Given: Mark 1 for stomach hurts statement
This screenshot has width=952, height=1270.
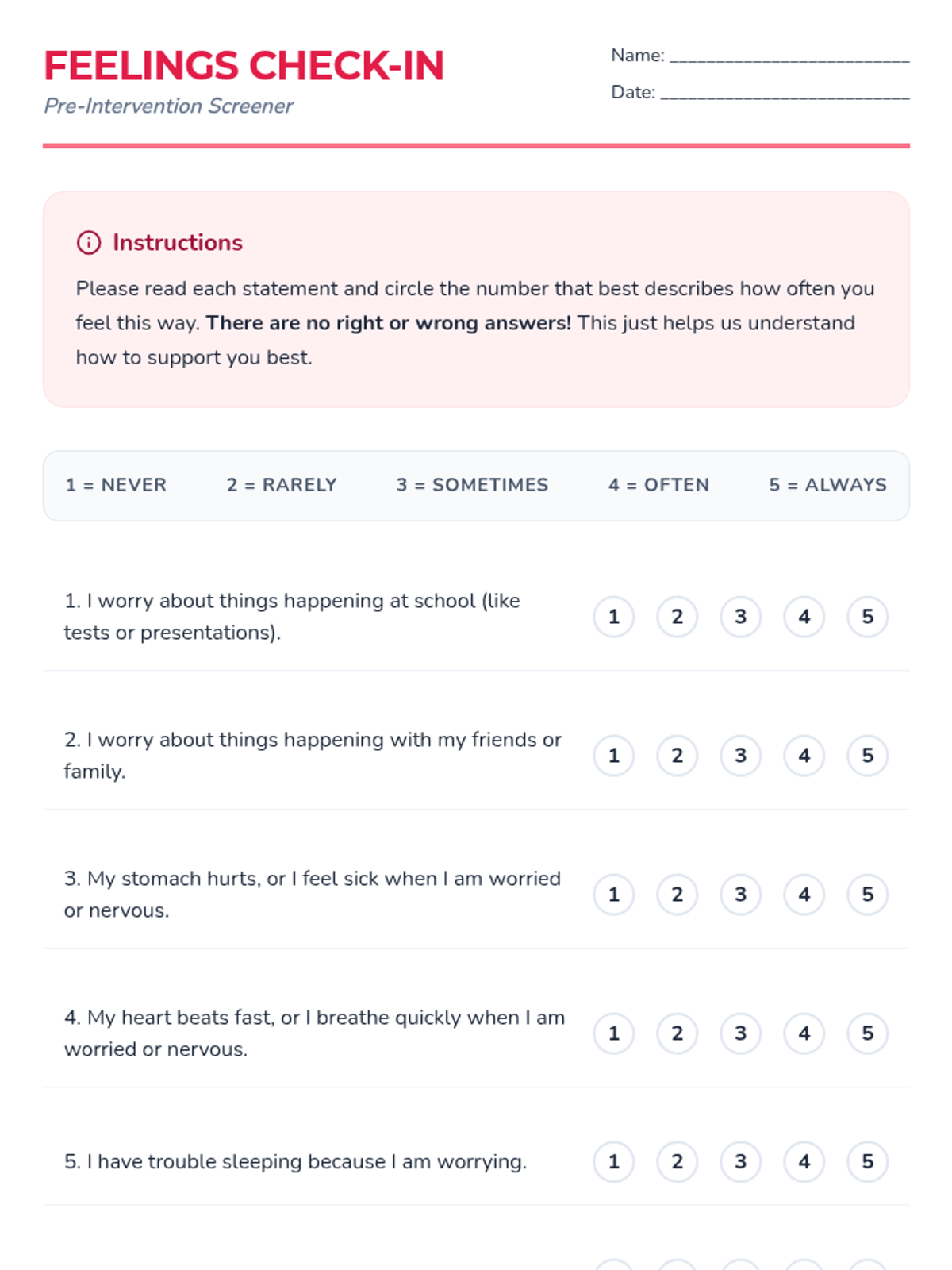Looking at the screenshot, I should click(x=613, y=895).
